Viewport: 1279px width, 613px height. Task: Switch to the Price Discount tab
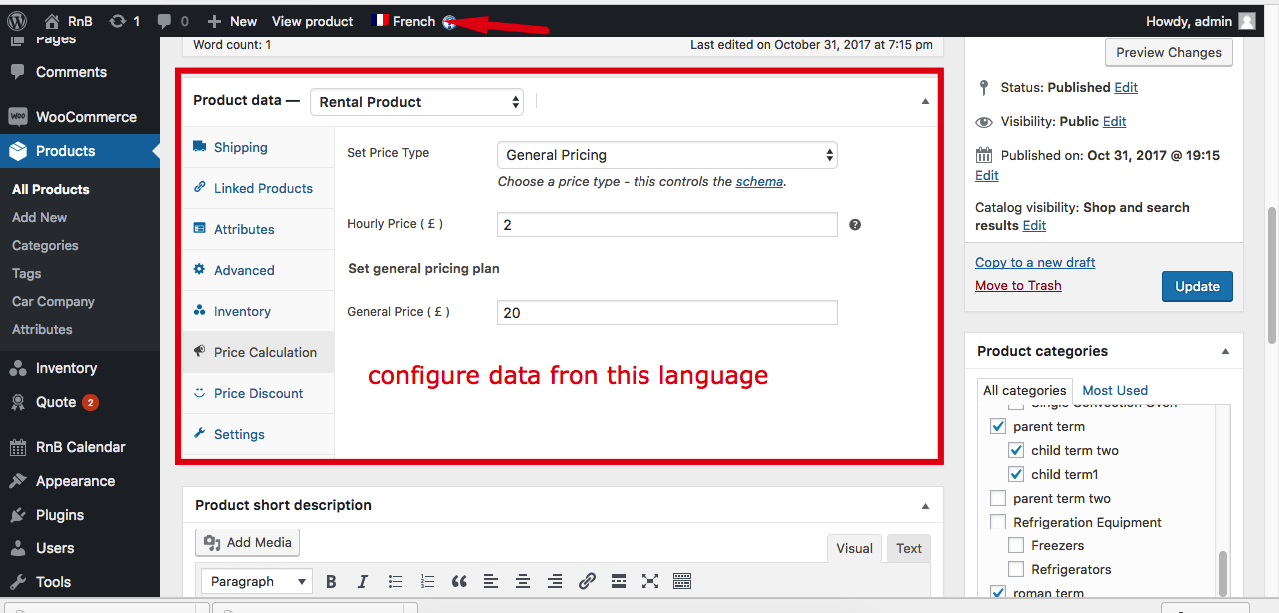(x=258, y=393)
